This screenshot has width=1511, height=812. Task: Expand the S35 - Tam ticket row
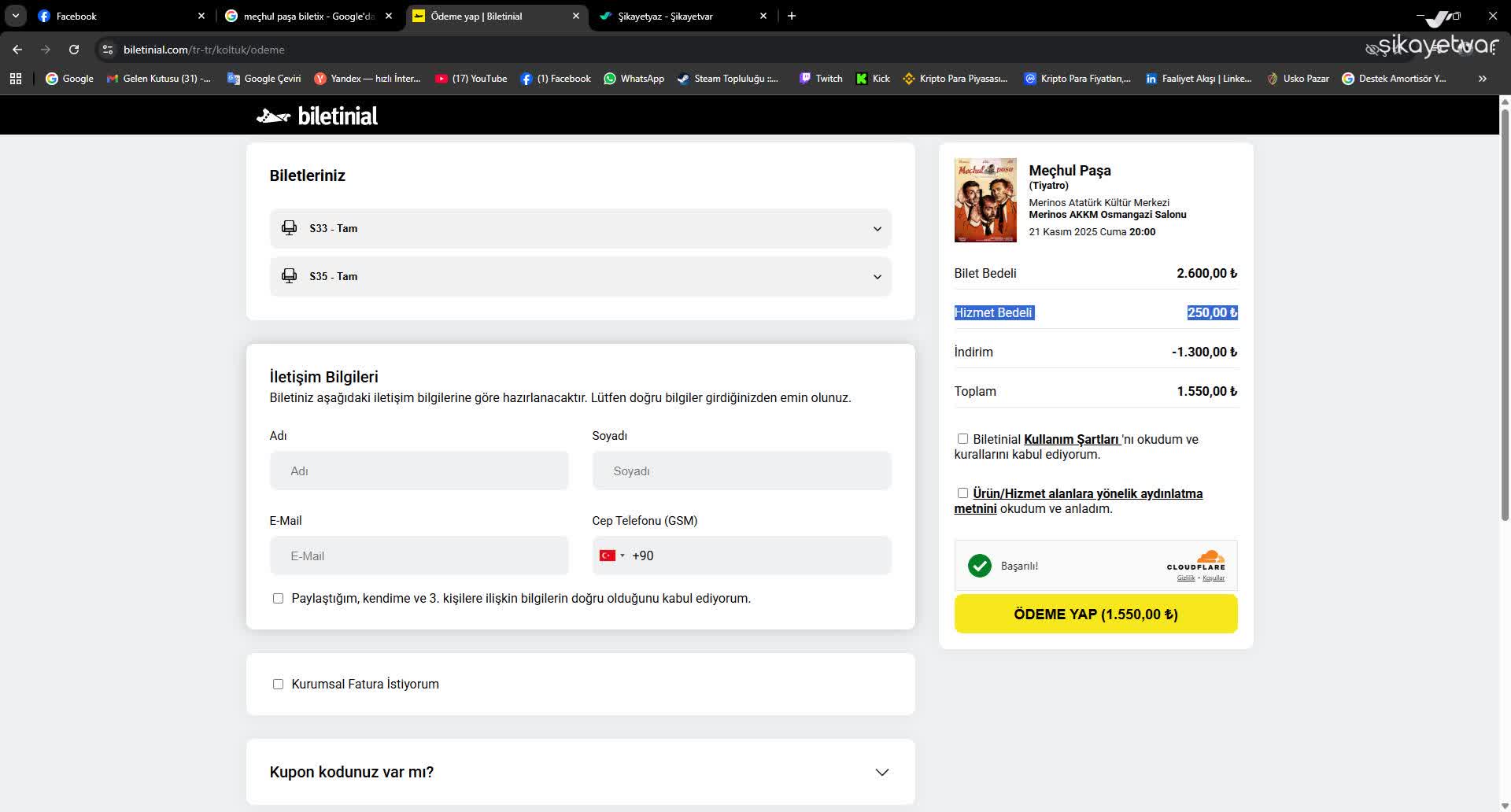click(x=580, y=276)
